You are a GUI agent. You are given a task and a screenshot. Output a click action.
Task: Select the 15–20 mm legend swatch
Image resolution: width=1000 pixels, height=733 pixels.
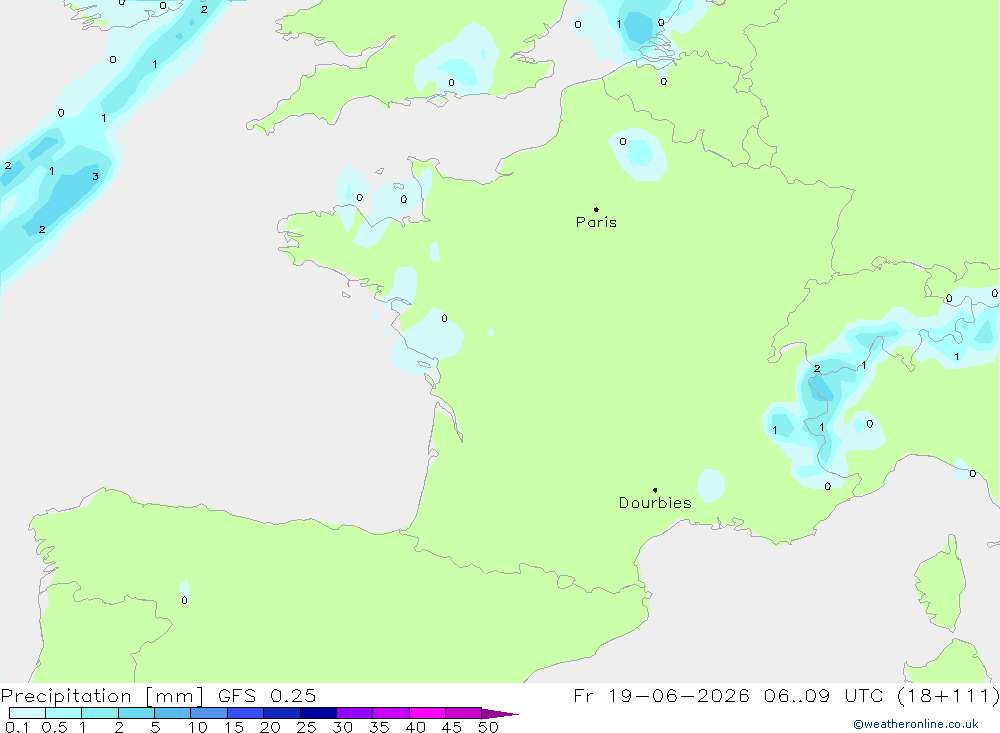(246, 713)
